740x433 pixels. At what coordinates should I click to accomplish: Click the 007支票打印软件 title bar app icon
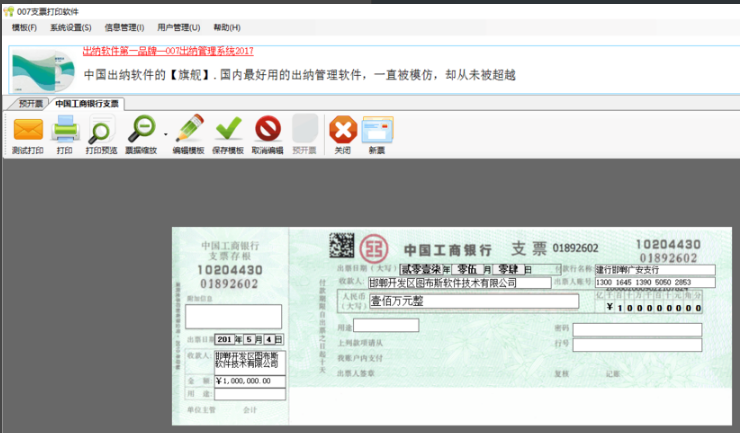[8, 11]
